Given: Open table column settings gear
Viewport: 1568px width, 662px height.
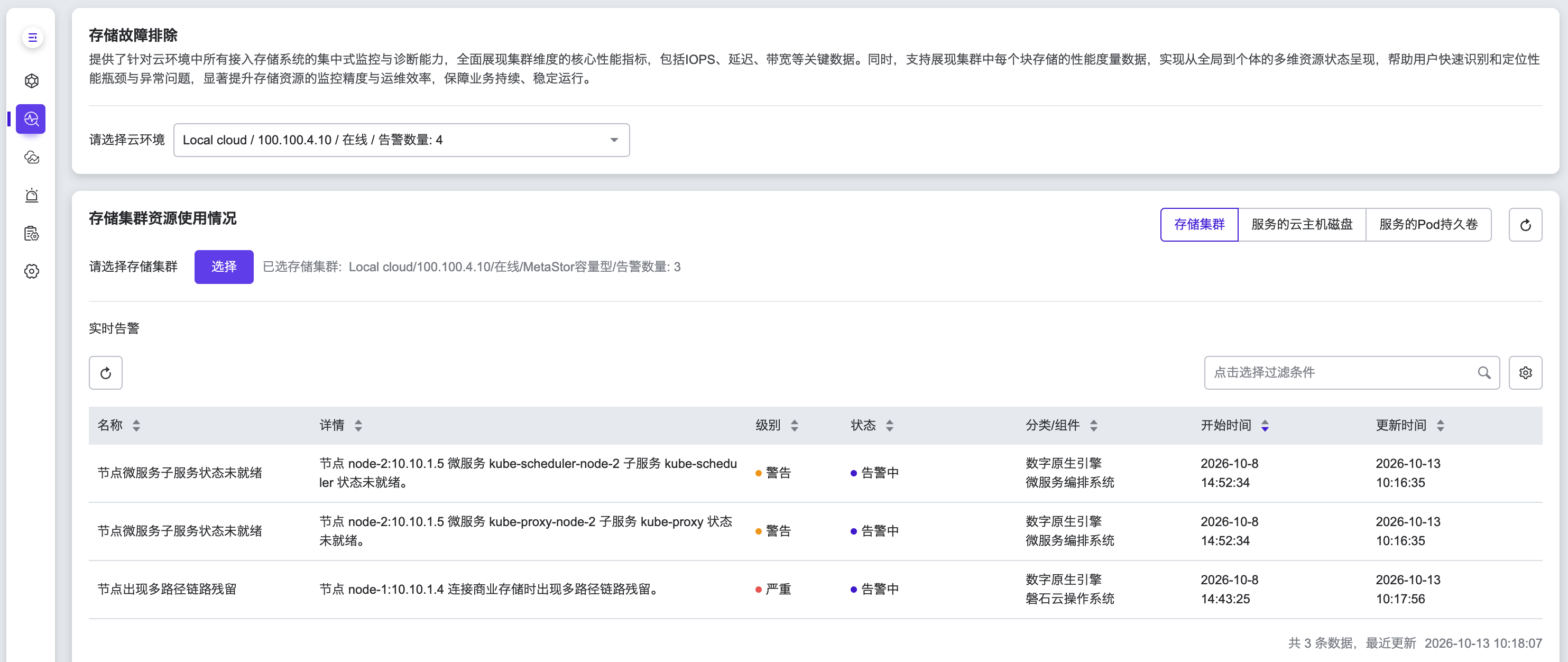Looking at the screenshot, I should click(1525, 373).
